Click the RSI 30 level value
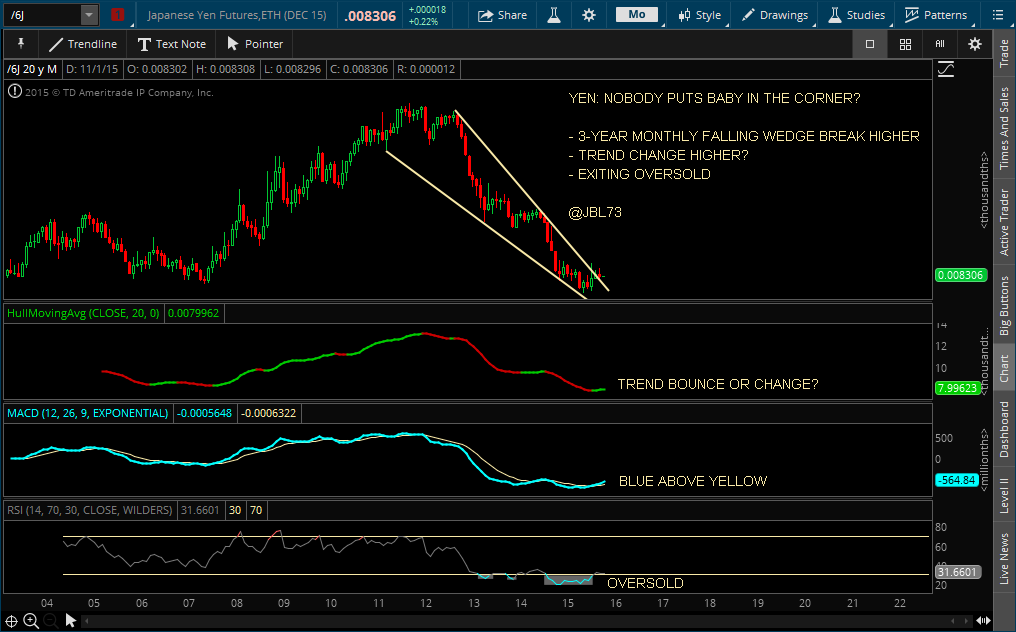1016x632 pixels. click(235, 510)
